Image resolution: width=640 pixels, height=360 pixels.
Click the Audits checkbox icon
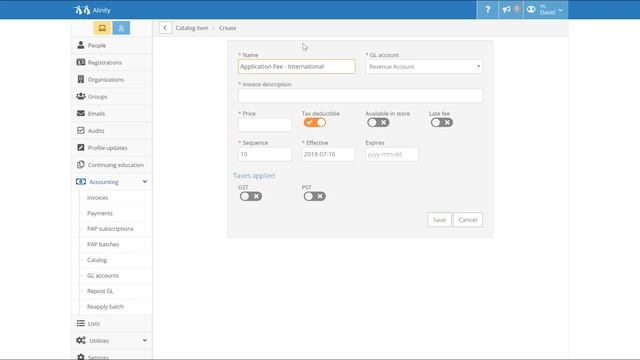[81, 131]
